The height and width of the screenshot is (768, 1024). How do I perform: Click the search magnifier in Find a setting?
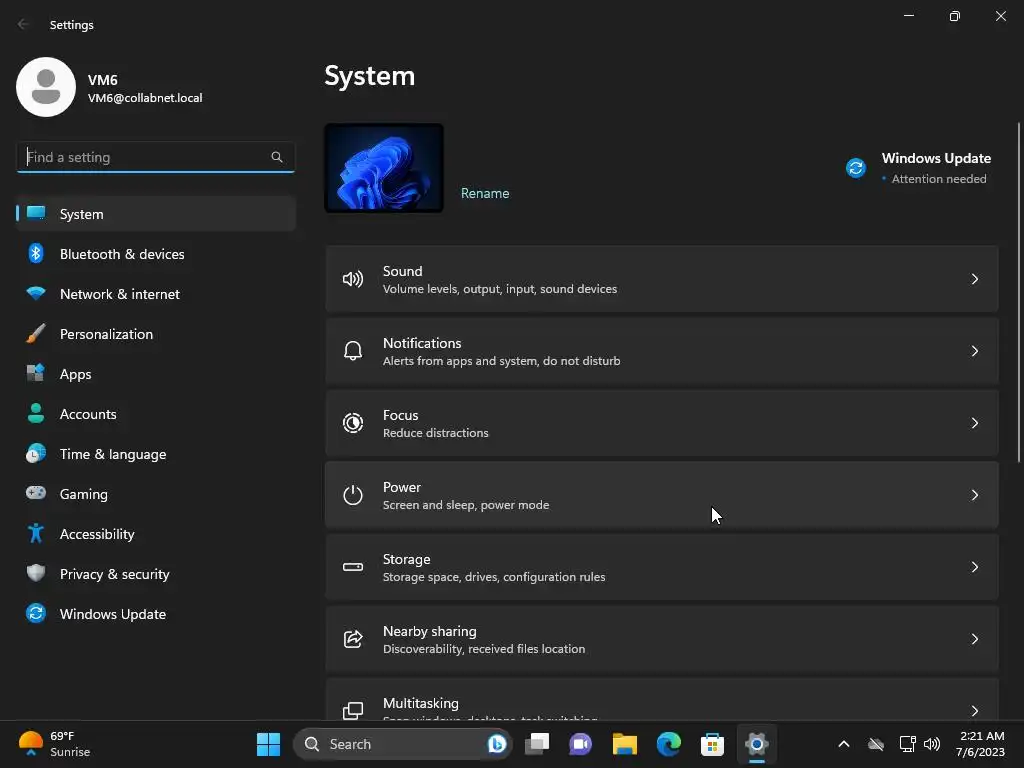pos(277,157)
